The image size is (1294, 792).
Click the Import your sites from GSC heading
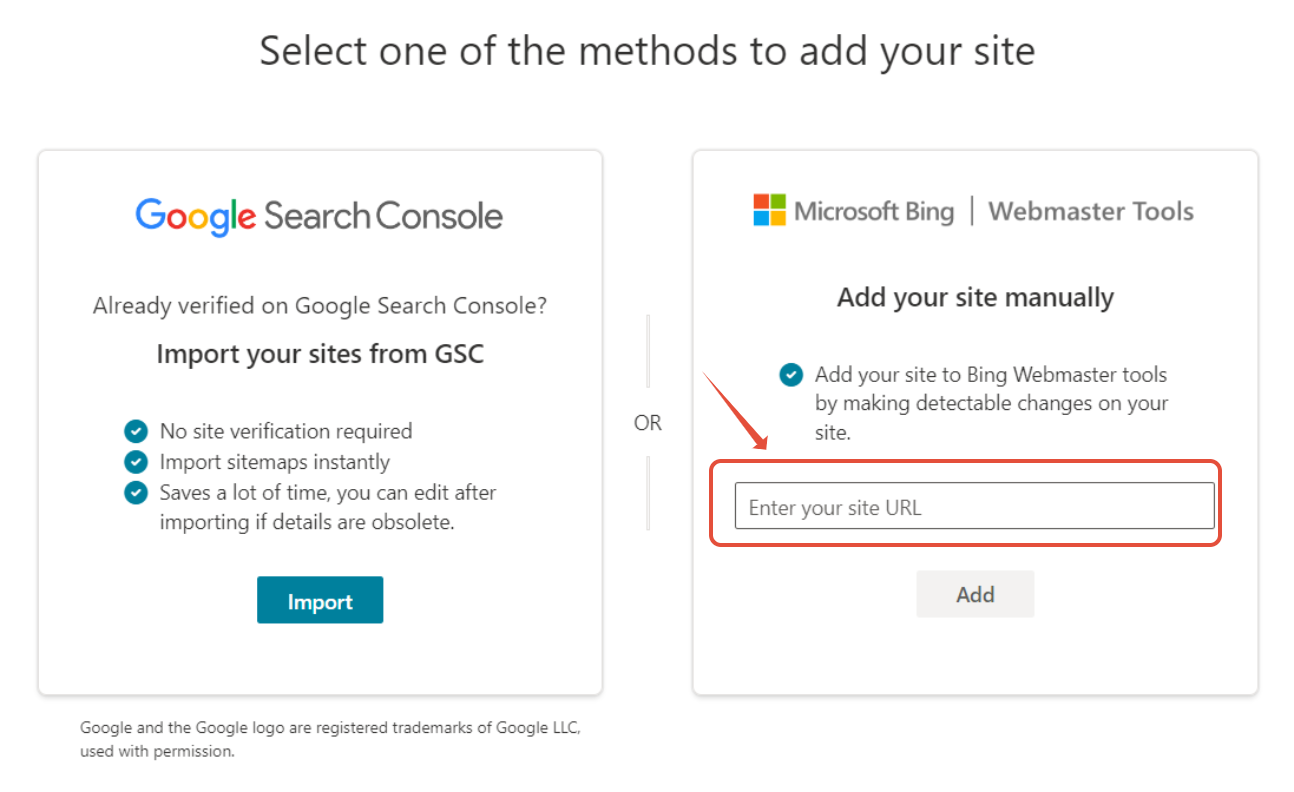pyautogui.click(x=320, y=354)
